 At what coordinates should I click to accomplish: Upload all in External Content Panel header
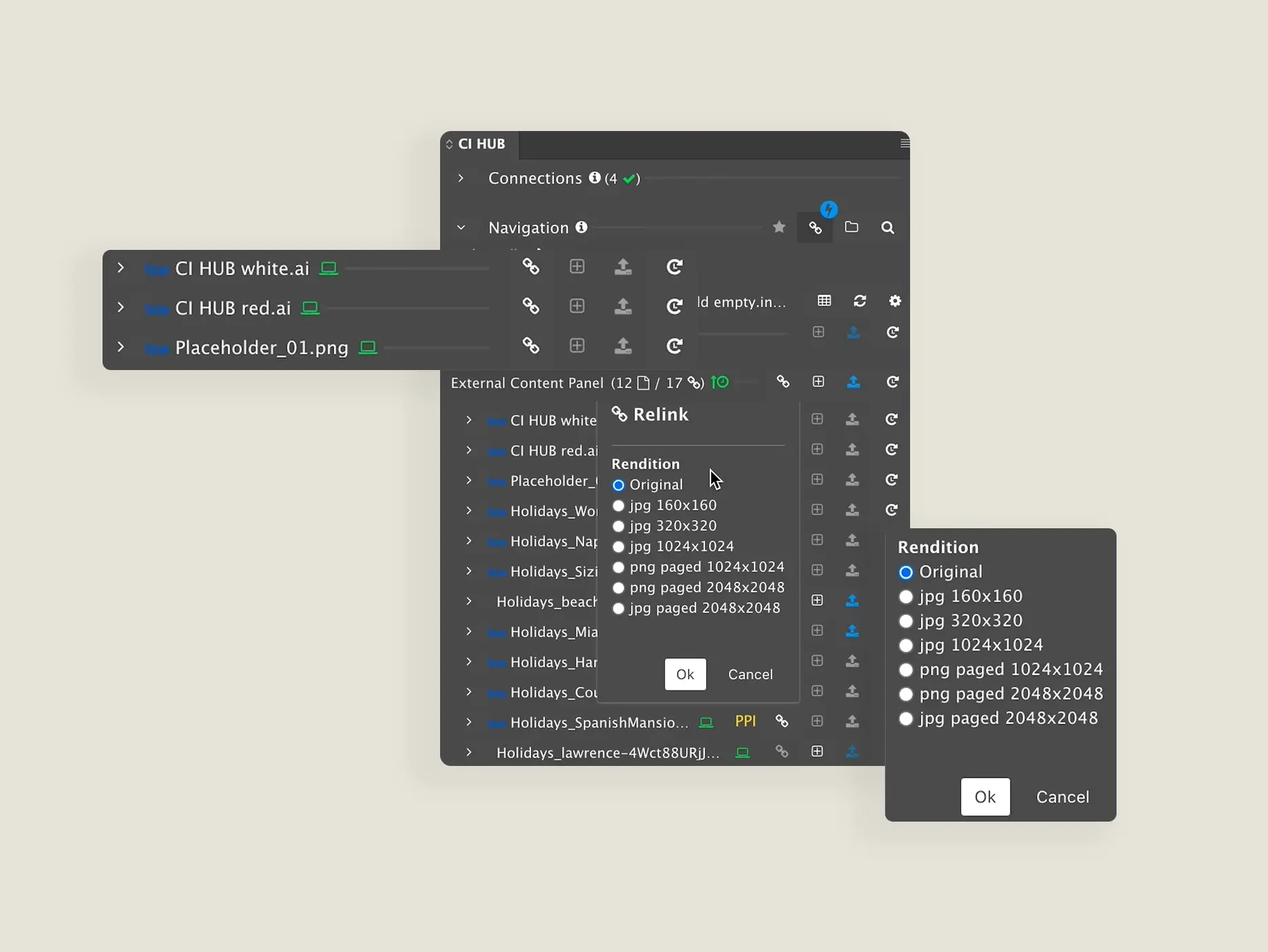click(x=854, y=382)
